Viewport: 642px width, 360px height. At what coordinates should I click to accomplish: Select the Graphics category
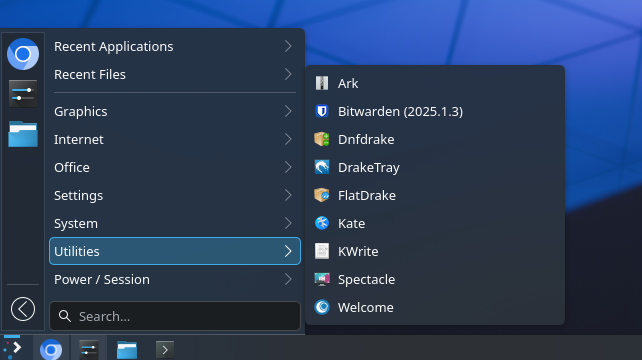pos(175,111)
